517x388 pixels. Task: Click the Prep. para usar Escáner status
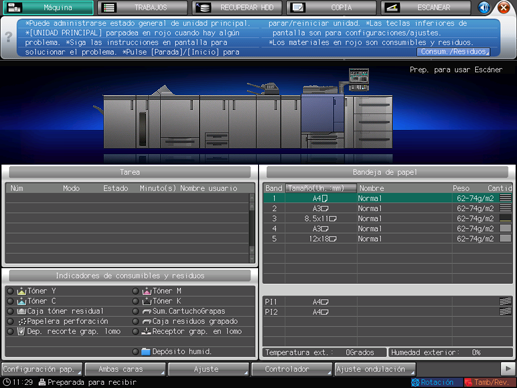(456, 70)
